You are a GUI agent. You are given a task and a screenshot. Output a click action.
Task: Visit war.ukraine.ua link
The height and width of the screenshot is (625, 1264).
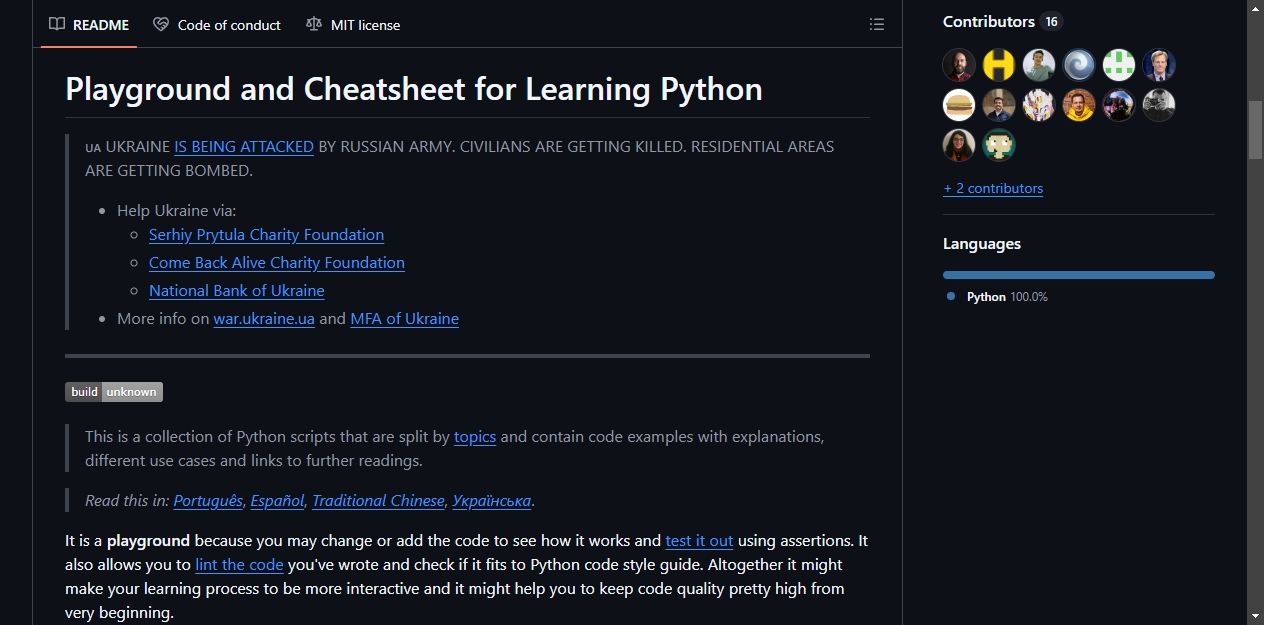tap(264, 318)
